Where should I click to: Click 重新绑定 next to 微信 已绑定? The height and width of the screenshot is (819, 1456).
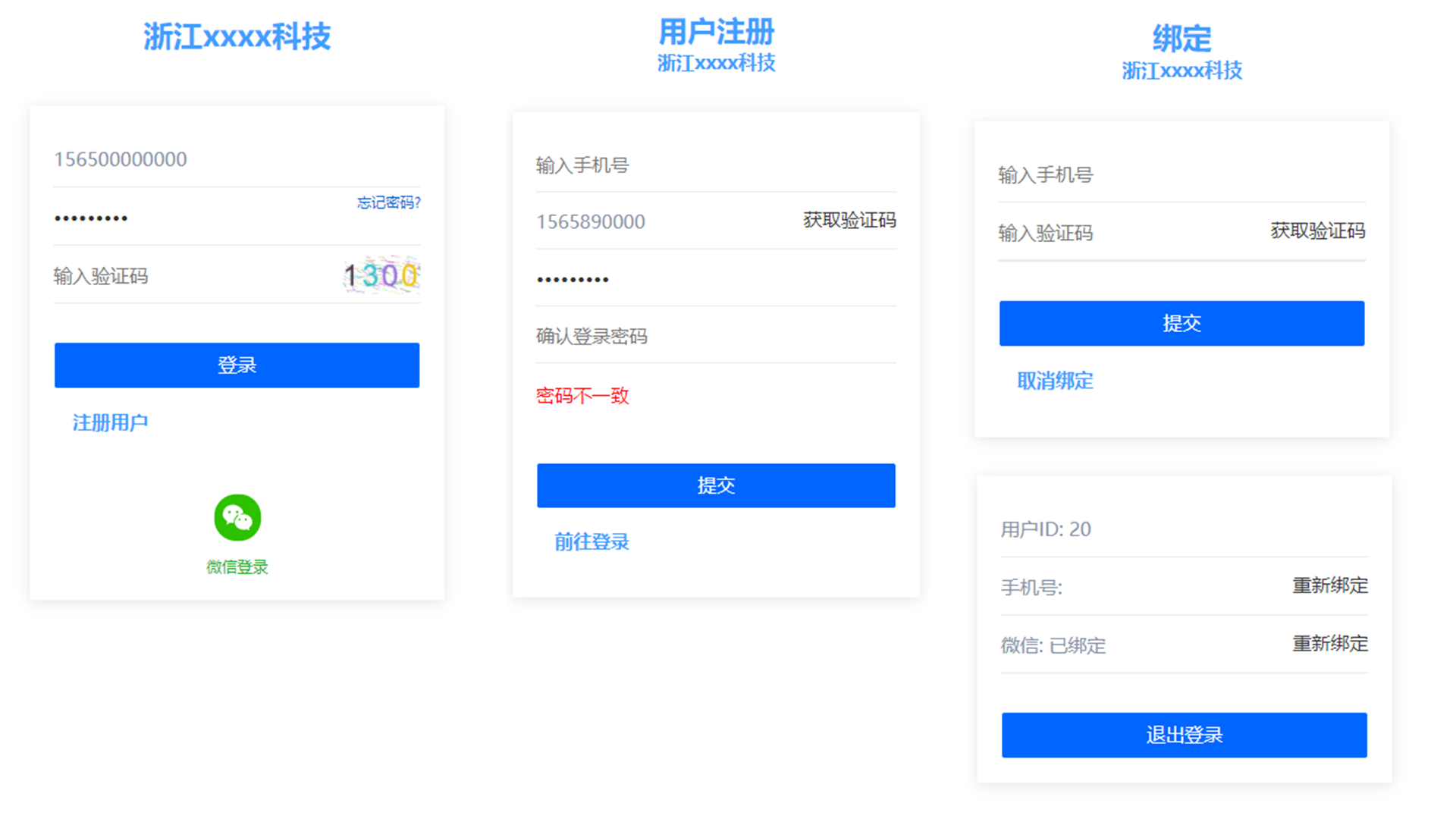point(1330,644)
